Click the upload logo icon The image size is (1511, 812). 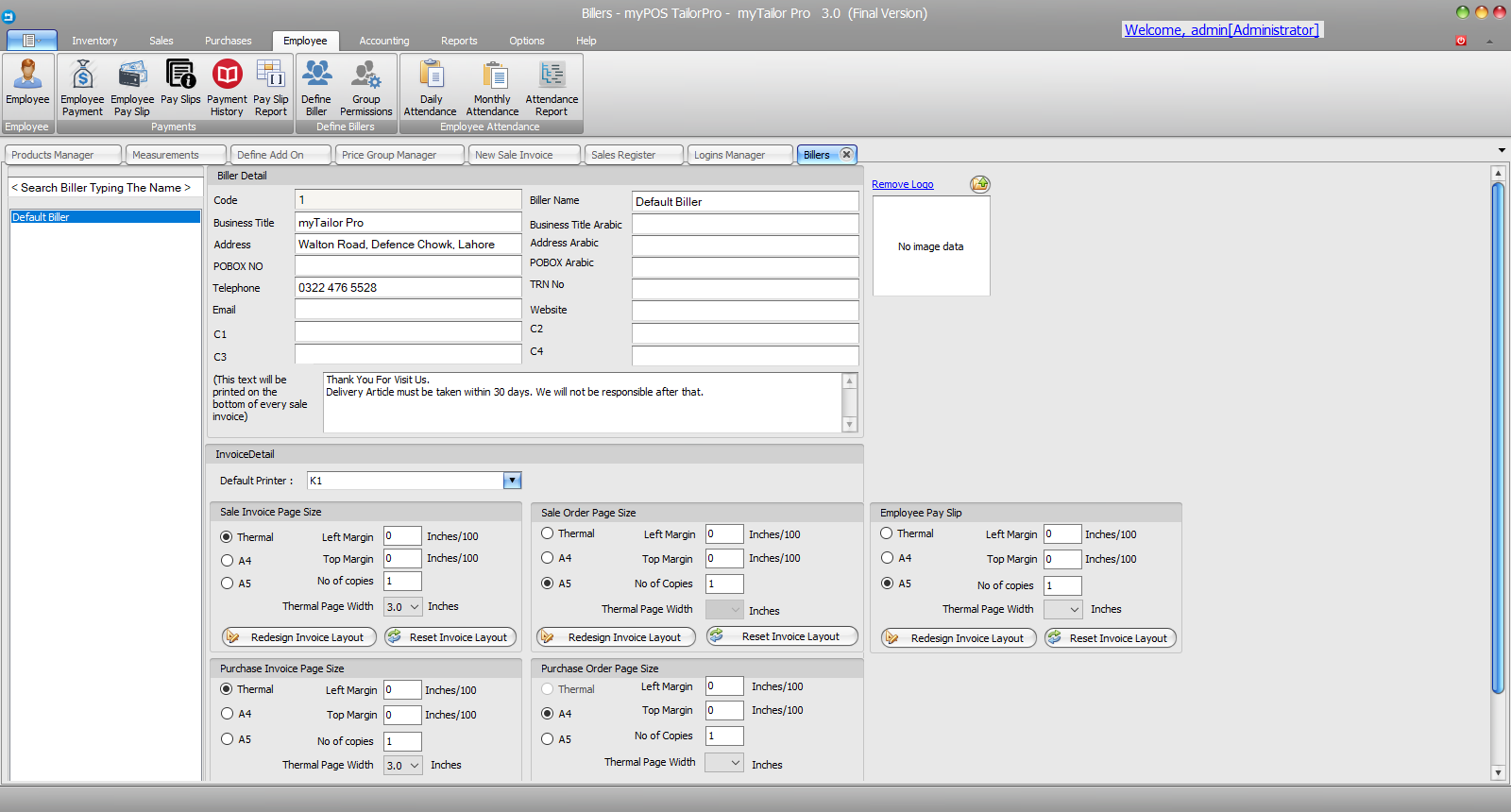click(x=980, y=184)
